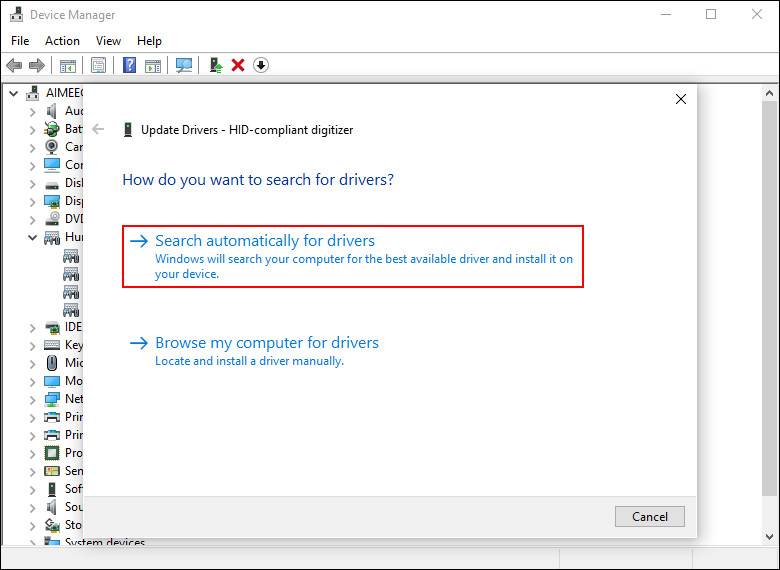Select the IDE controllers icon in tree

tap(52, 327)
